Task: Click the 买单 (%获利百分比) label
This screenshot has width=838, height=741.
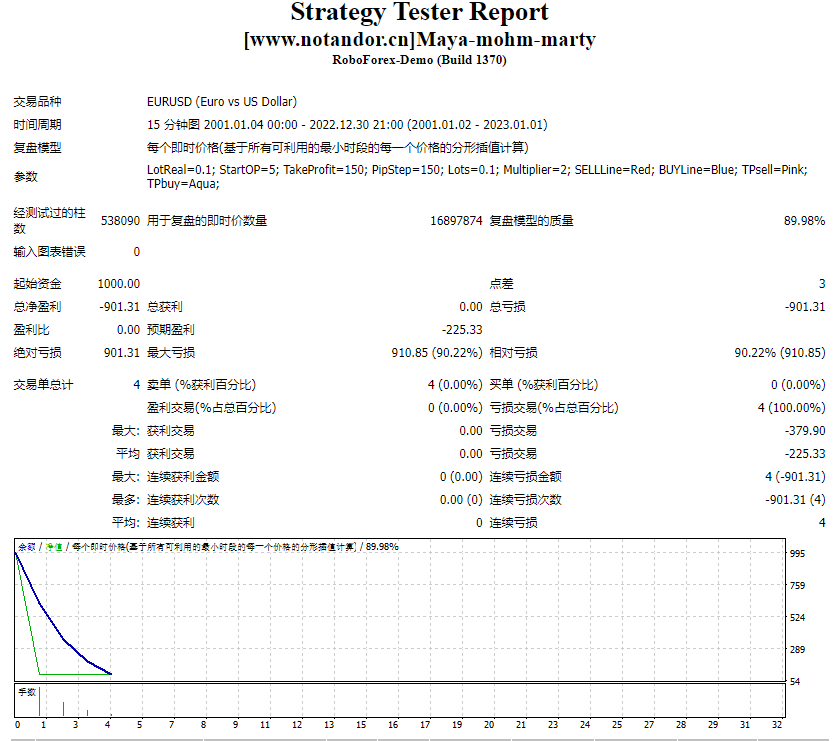Action: point(544,385)
